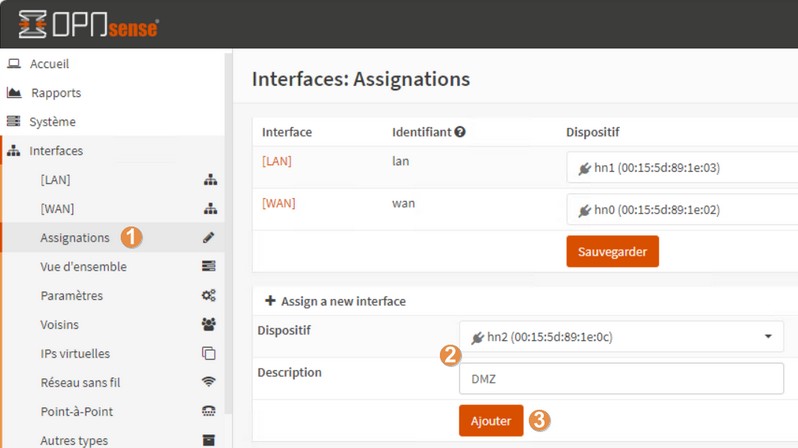Open the Dispositif dropdown showing hn2
Image resolution: width=798 pixels, height=448 pixels.
tap(621, 337)
